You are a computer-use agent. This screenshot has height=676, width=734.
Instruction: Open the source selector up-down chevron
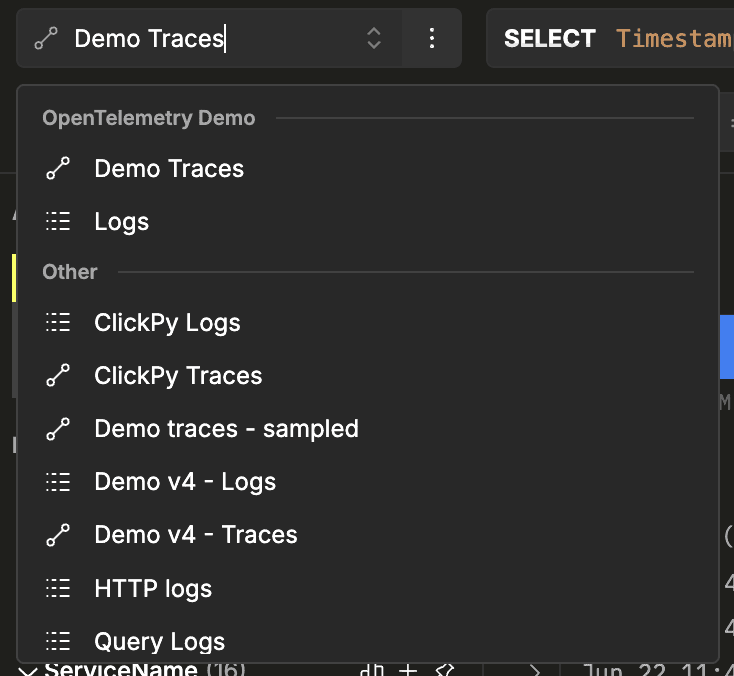tap(374, 38)
